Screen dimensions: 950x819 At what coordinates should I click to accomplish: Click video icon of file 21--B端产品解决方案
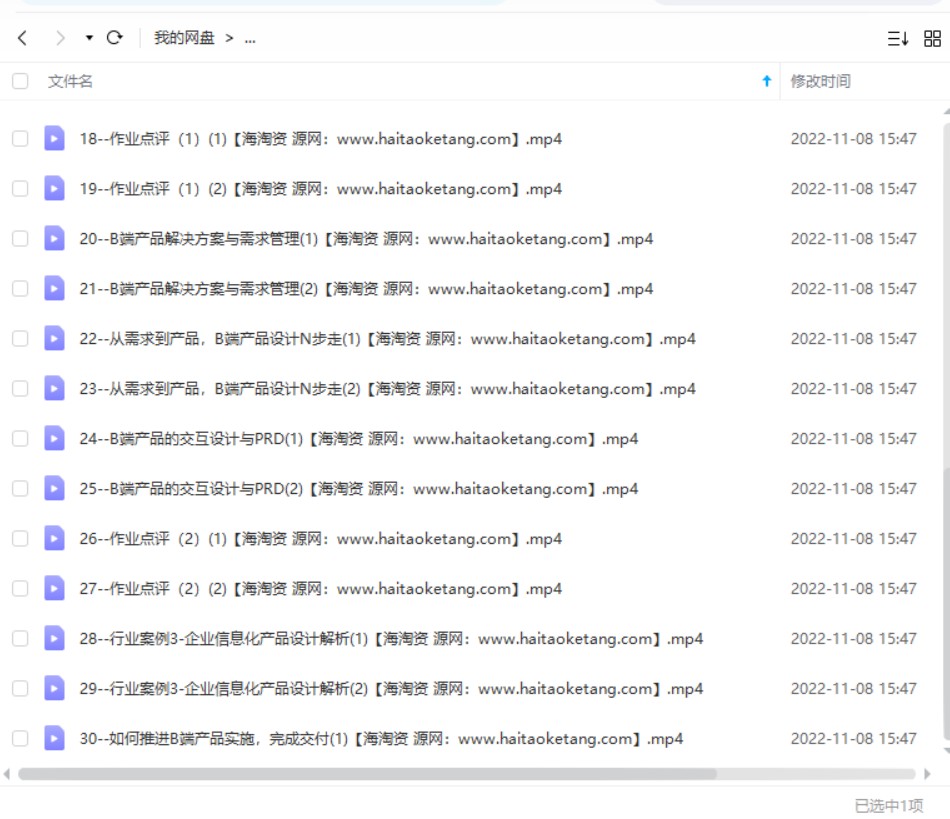[x=54, y=289]
